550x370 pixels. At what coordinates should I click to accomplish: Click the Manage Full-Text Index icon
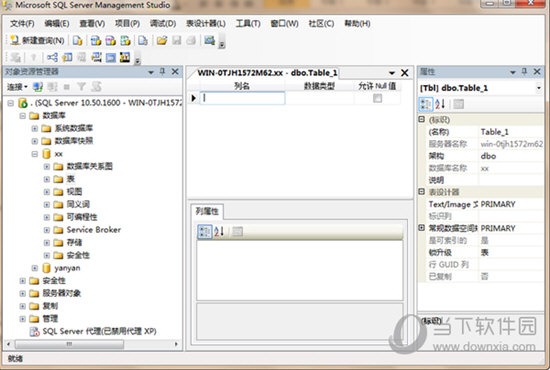[x=81, y=57]
